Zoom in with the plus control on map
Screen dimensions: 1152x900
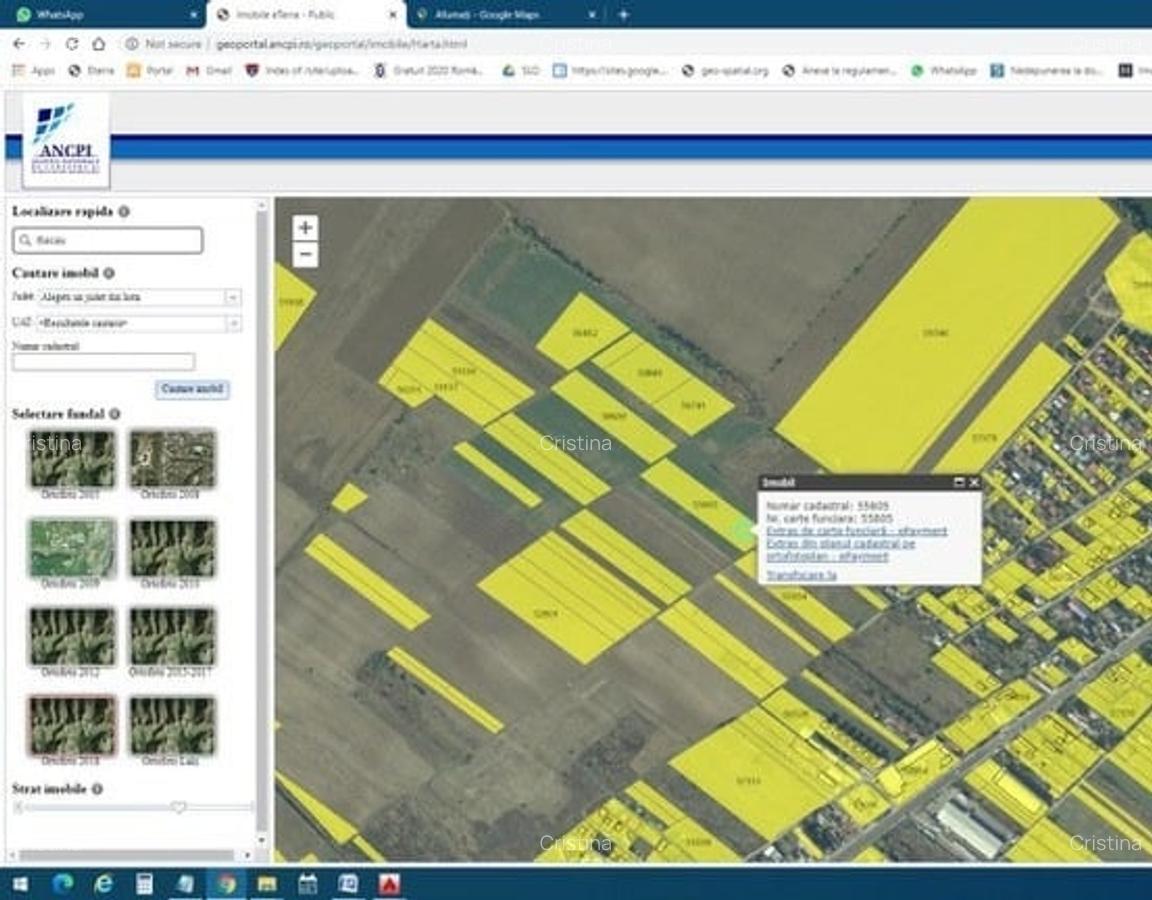305,228
